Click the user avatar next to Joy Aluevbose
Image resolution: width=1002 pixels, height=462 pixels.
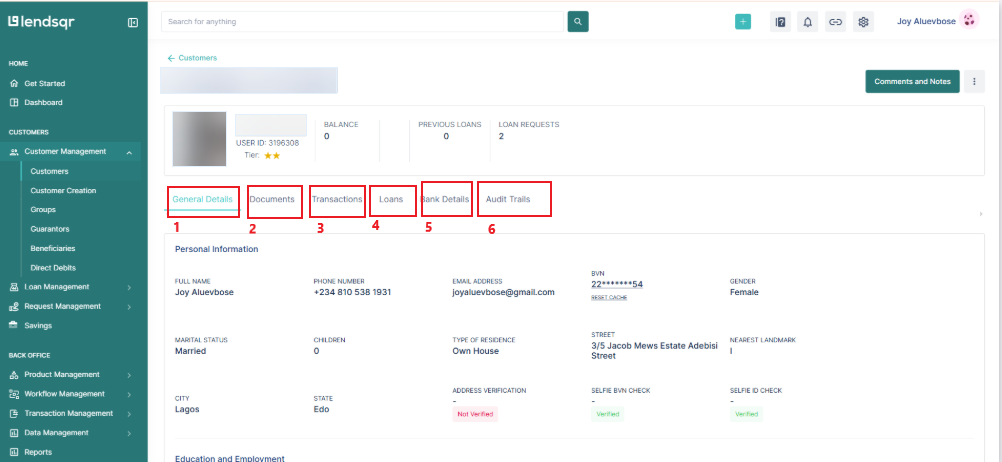969,20
